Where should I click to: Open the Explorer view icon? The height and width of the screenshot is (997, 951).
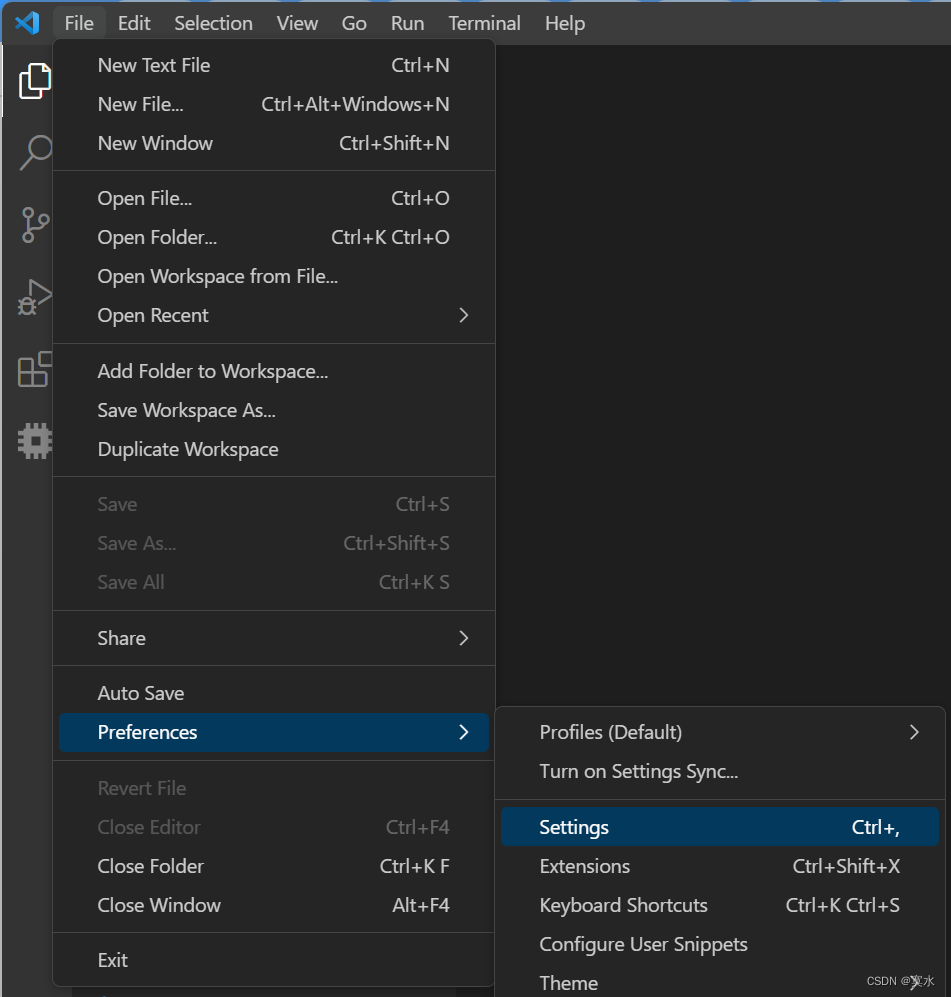35,81
